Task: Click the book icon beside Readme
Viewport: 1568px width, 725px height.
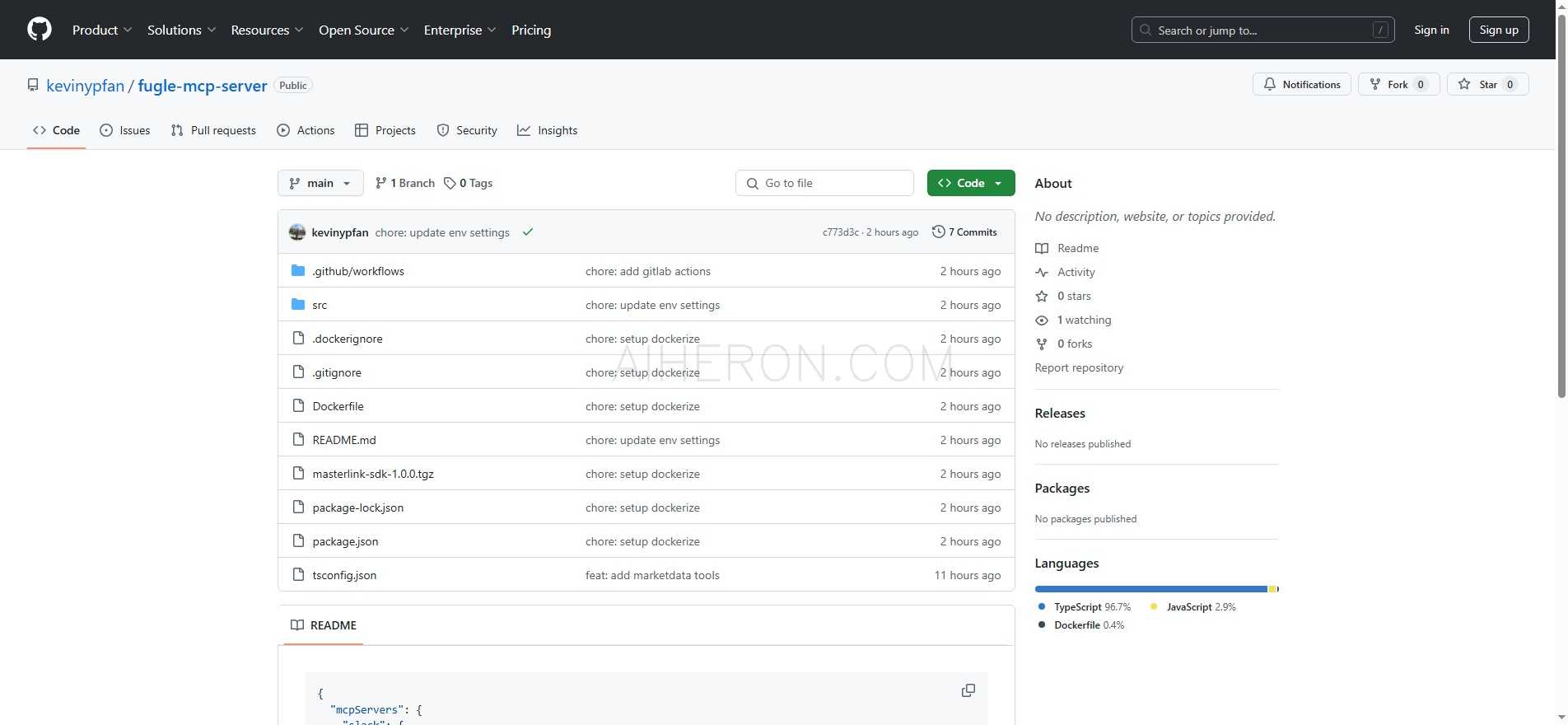Action: pyautogui.click(x=1042, y=248)
